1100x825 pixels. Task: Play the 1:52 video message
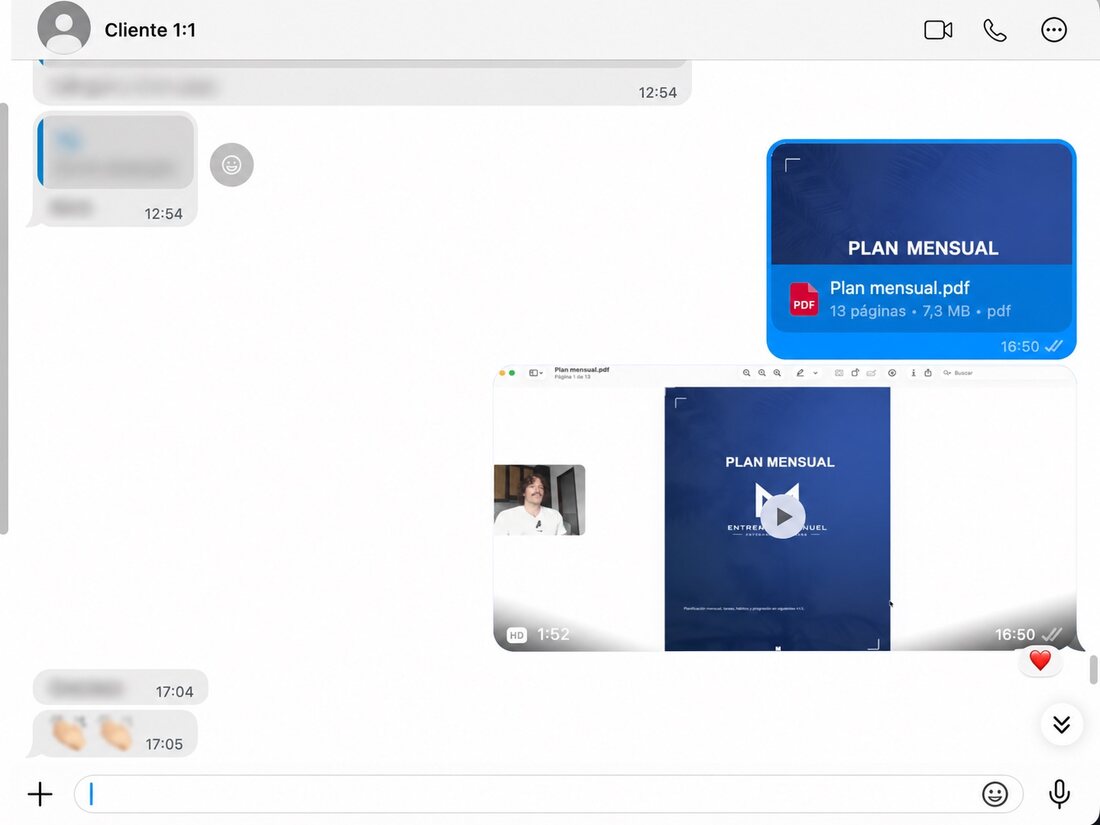coord(783,517)
